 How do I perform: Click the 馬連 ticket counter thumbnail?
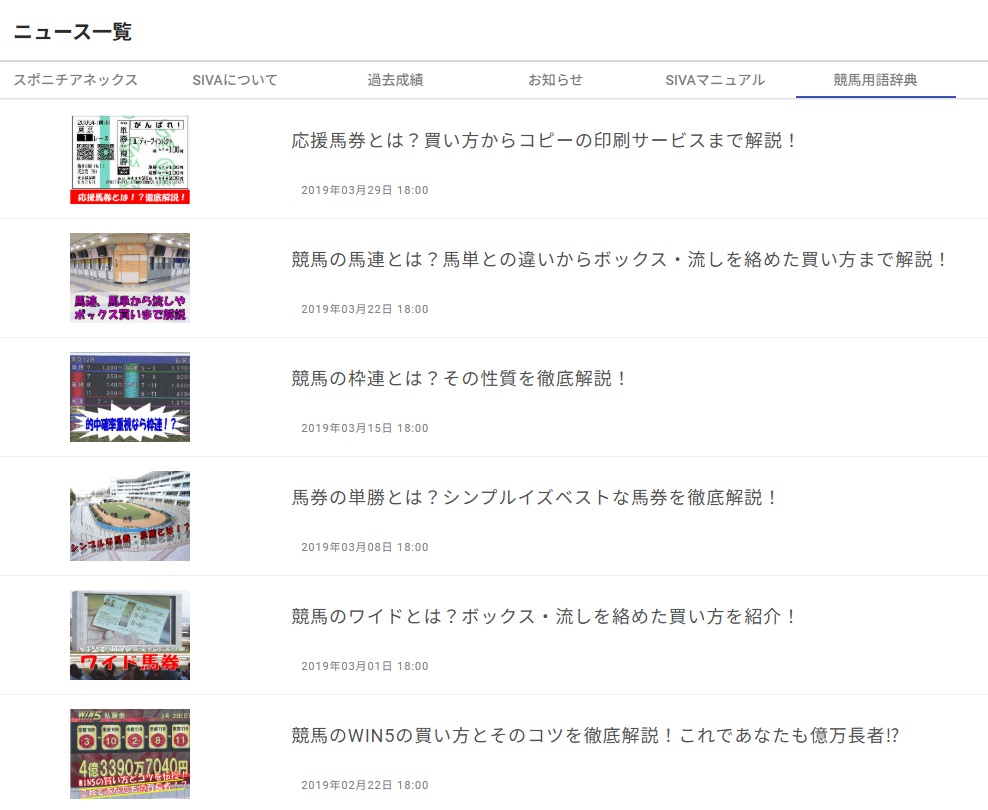(x=130, y=278)
